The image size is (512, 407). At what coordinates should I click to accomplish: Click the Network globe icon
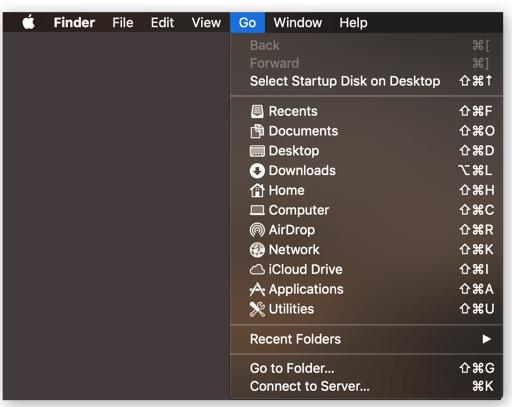(x=257, y=250)
